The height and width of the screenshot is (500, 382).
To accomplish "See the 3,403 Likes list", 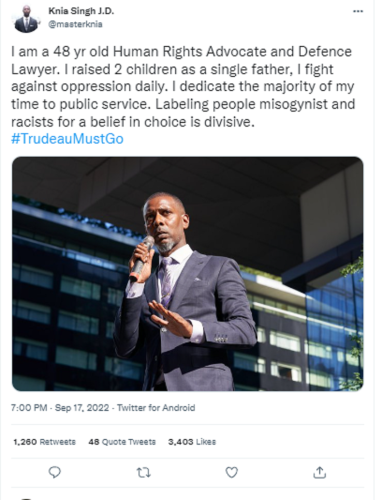I will (192, 442).
